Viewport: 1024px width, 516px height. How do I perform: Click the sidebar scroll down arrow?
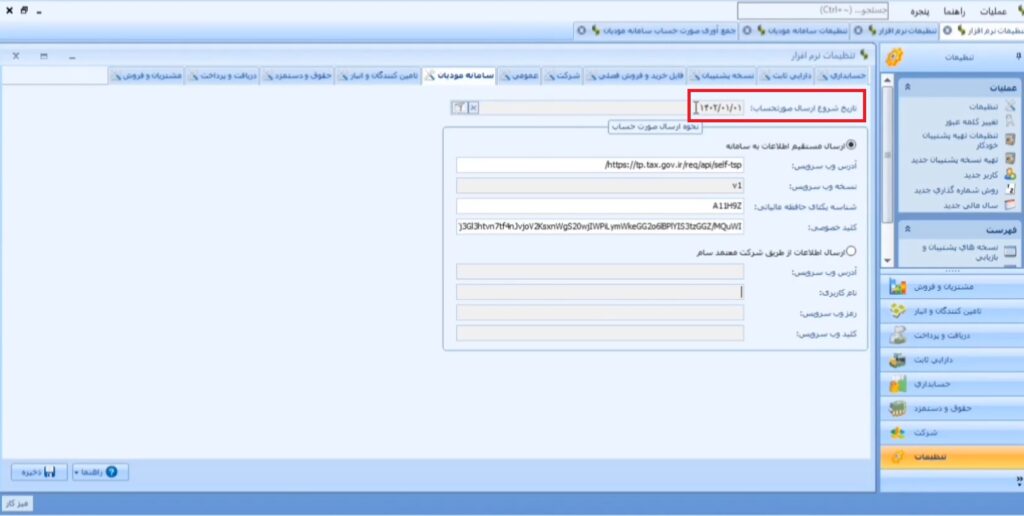[887, 261]
